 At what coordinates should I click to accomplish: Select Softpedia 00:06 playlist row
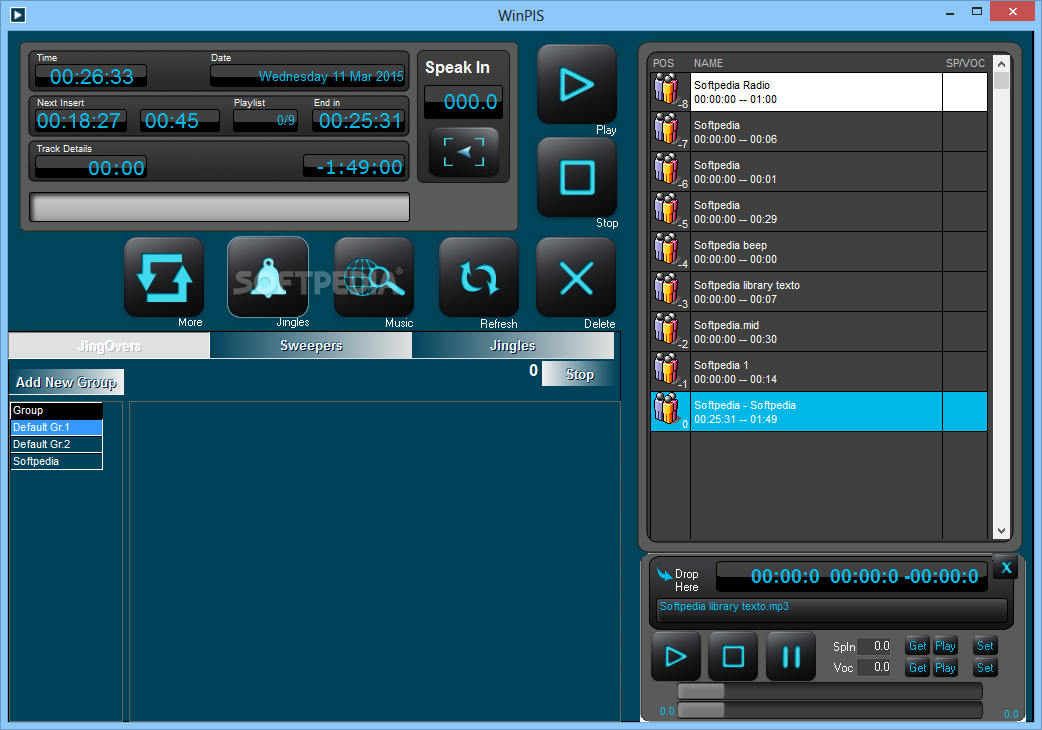tap(819, 132)
